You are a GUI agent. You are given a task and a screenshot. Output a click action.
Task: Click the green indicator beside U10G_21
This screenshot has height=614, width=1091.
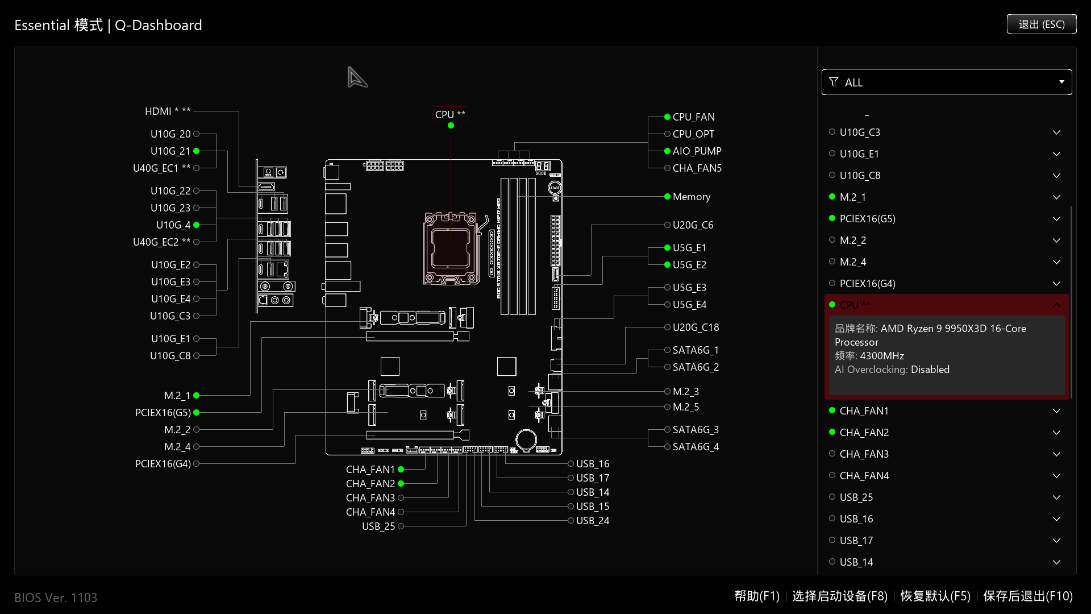point(196,151)
